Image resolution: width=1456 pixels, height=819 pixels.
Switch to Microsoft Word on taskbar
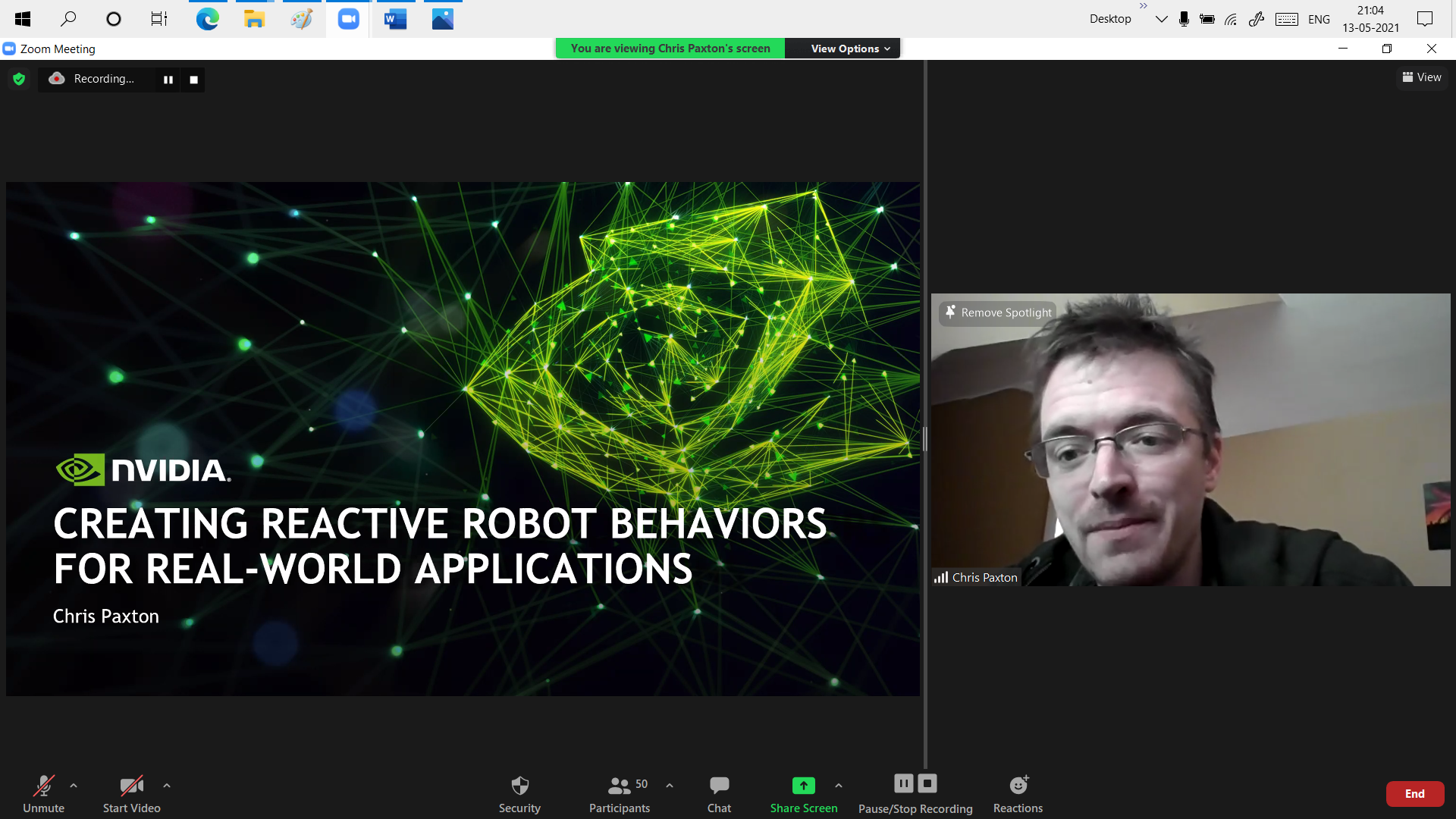pyautogui.click(x=395, y=19)
